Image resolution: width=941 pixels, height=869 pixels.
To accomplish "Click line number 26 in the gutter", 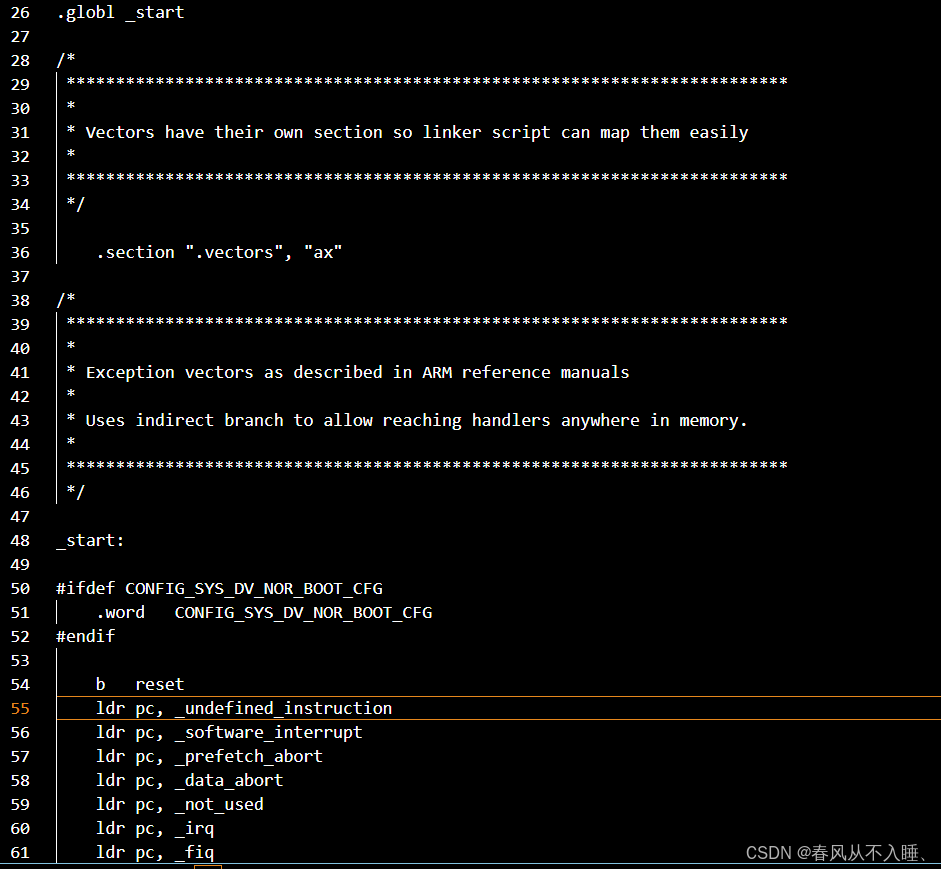I will coord(20,12).
